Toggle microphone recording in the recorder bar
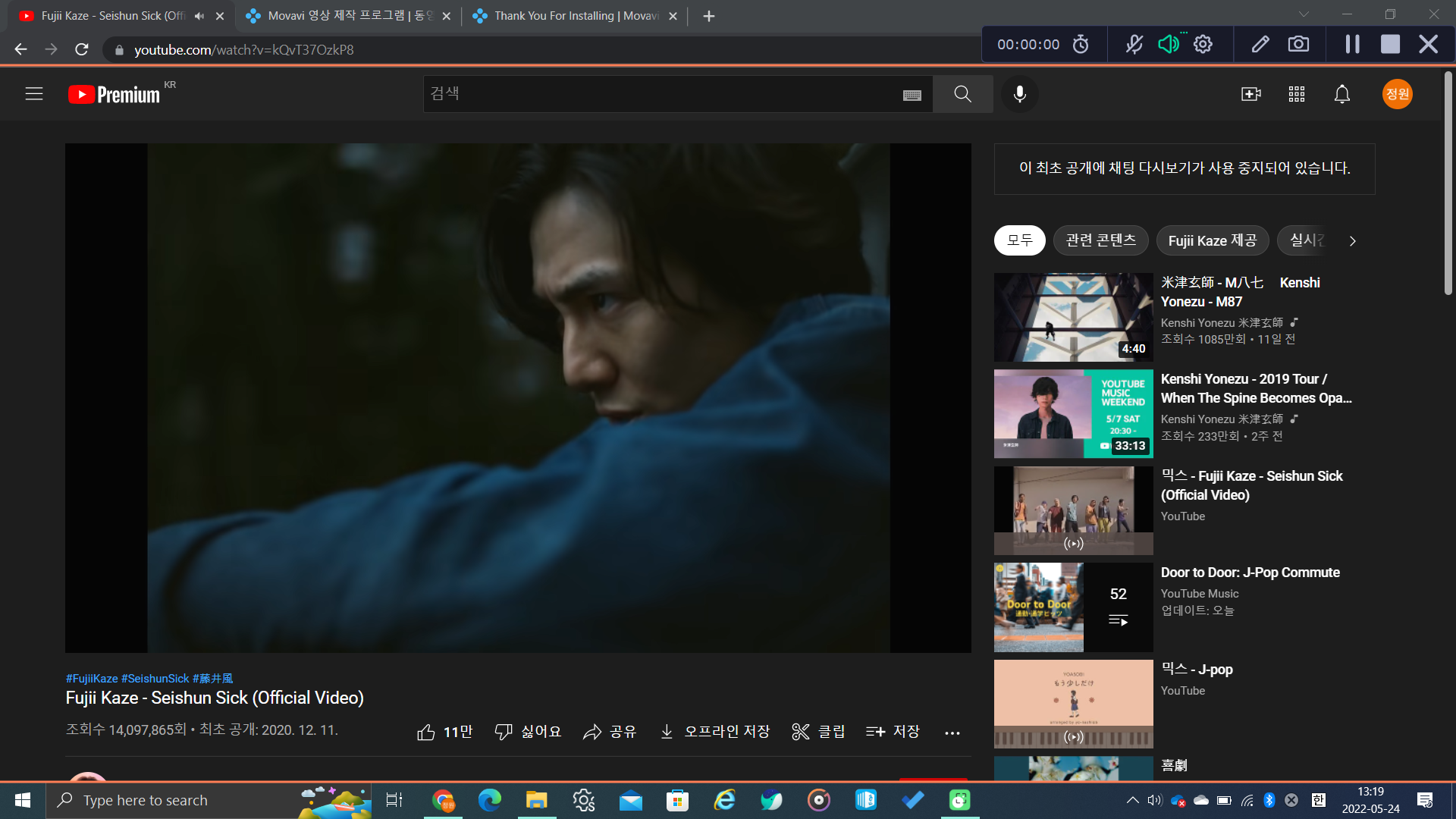The width and height of the screenshot is (1456, 819). pos(1134,44)
